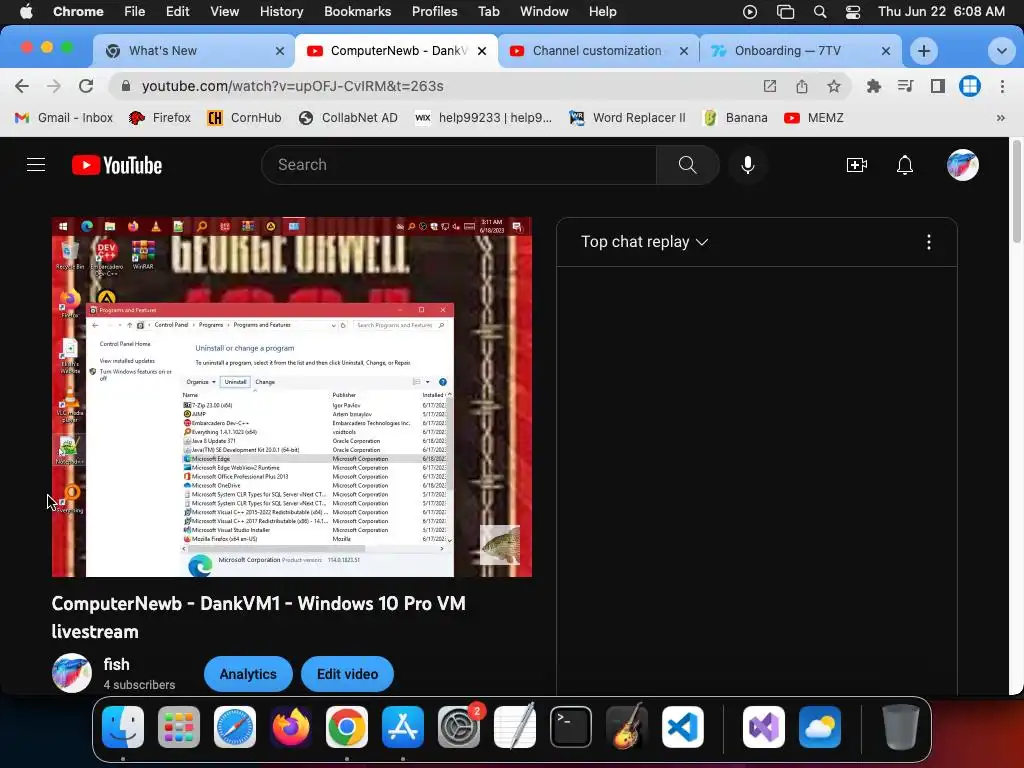
Task: View the site info lock icon
Action: click(126, 86)
